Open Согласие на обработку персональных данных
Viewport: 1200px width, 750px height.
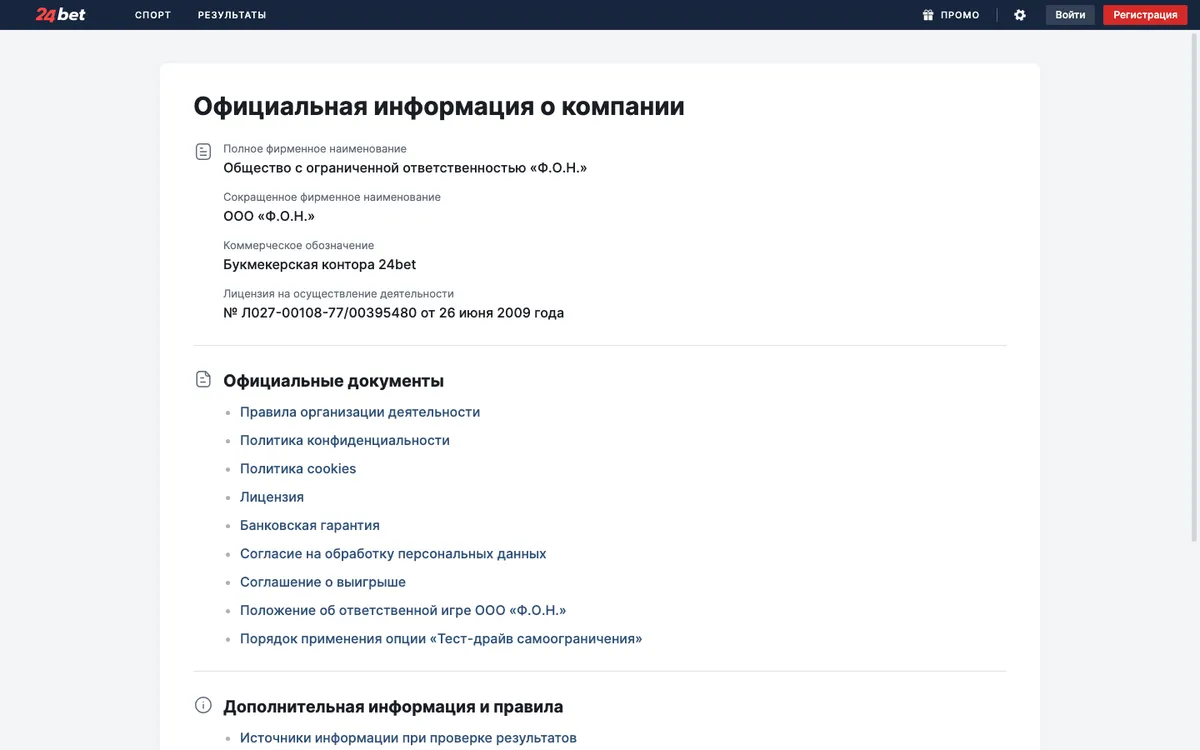[393, 553]
